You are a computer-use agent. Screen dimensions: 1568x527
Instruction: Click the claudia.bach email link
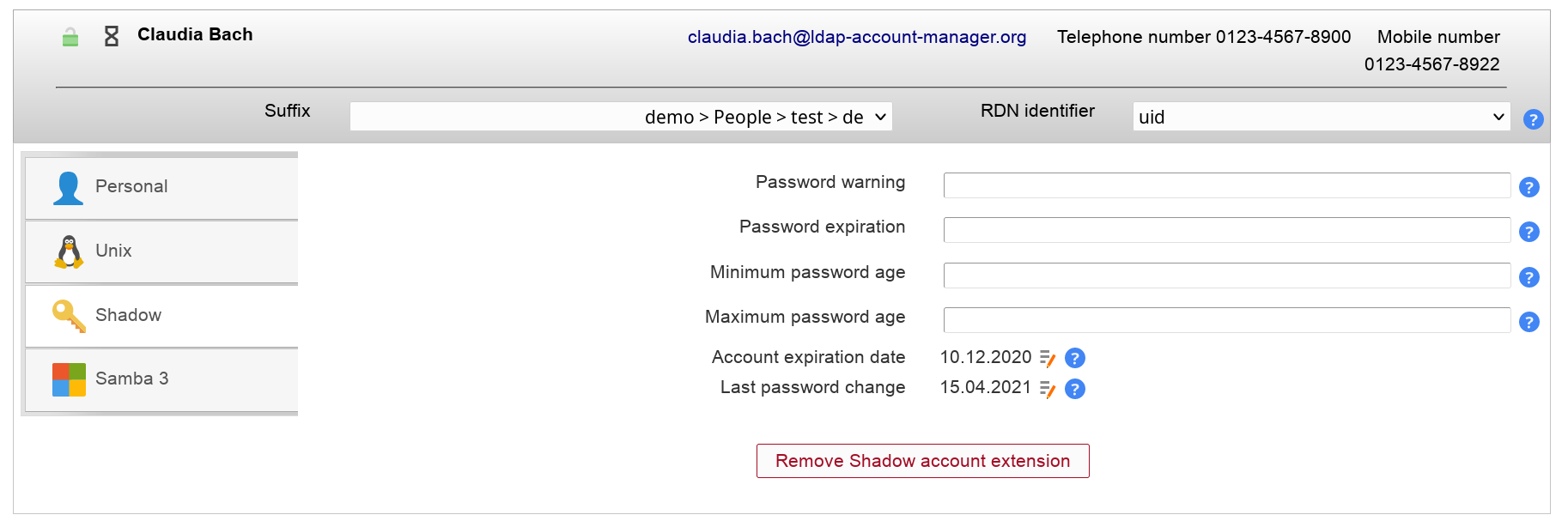[x=856, y=37]
